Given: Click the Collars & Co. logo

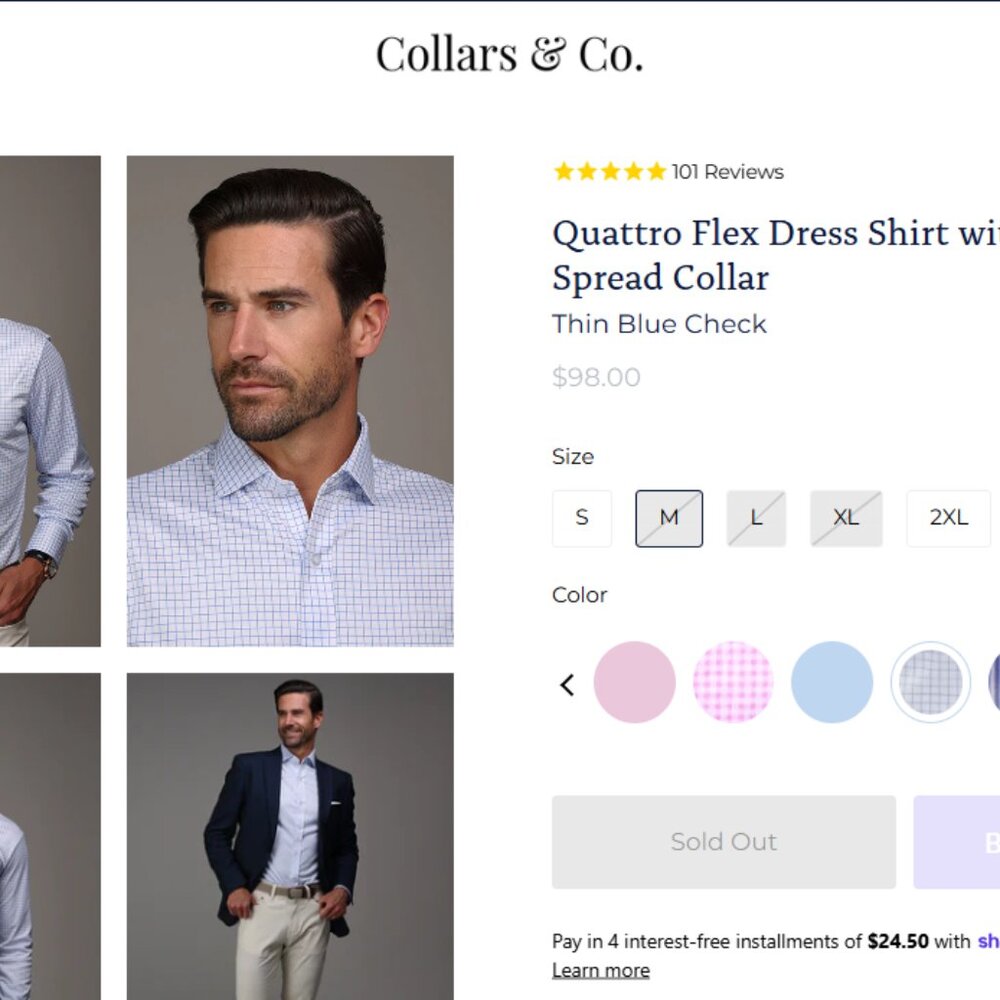Looking at the screenshot, I should [509, 55].
